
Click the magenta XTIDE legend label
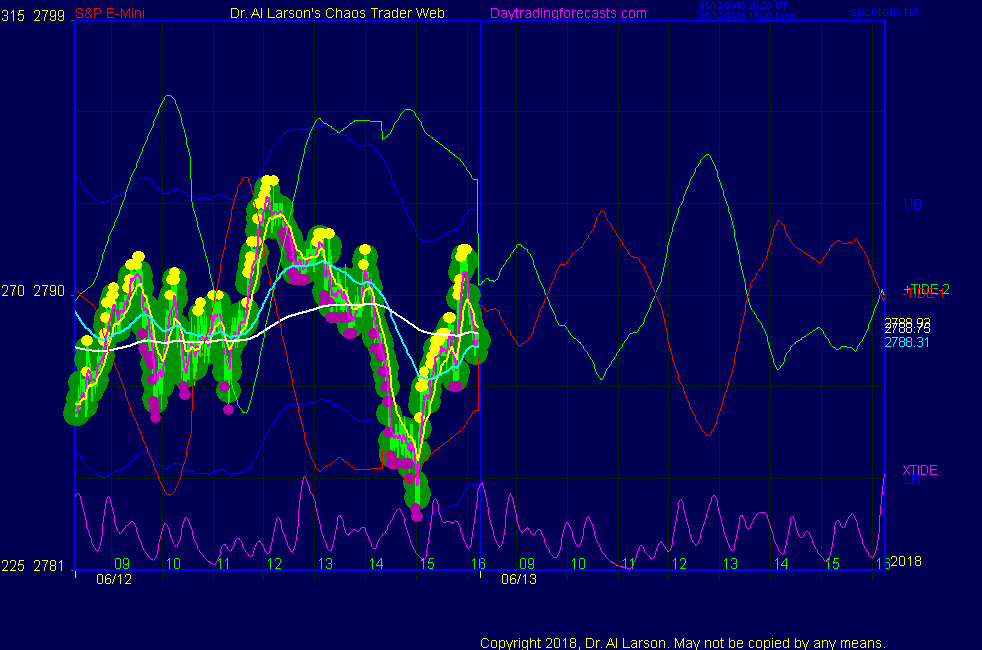point(919,470)
